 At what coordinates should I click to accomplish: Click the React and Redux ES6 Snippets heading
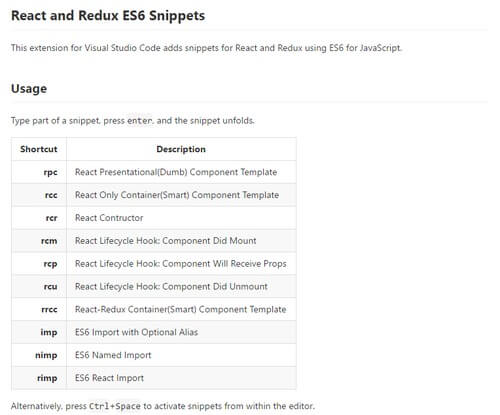pyautogui.click(x=108, y=16)
